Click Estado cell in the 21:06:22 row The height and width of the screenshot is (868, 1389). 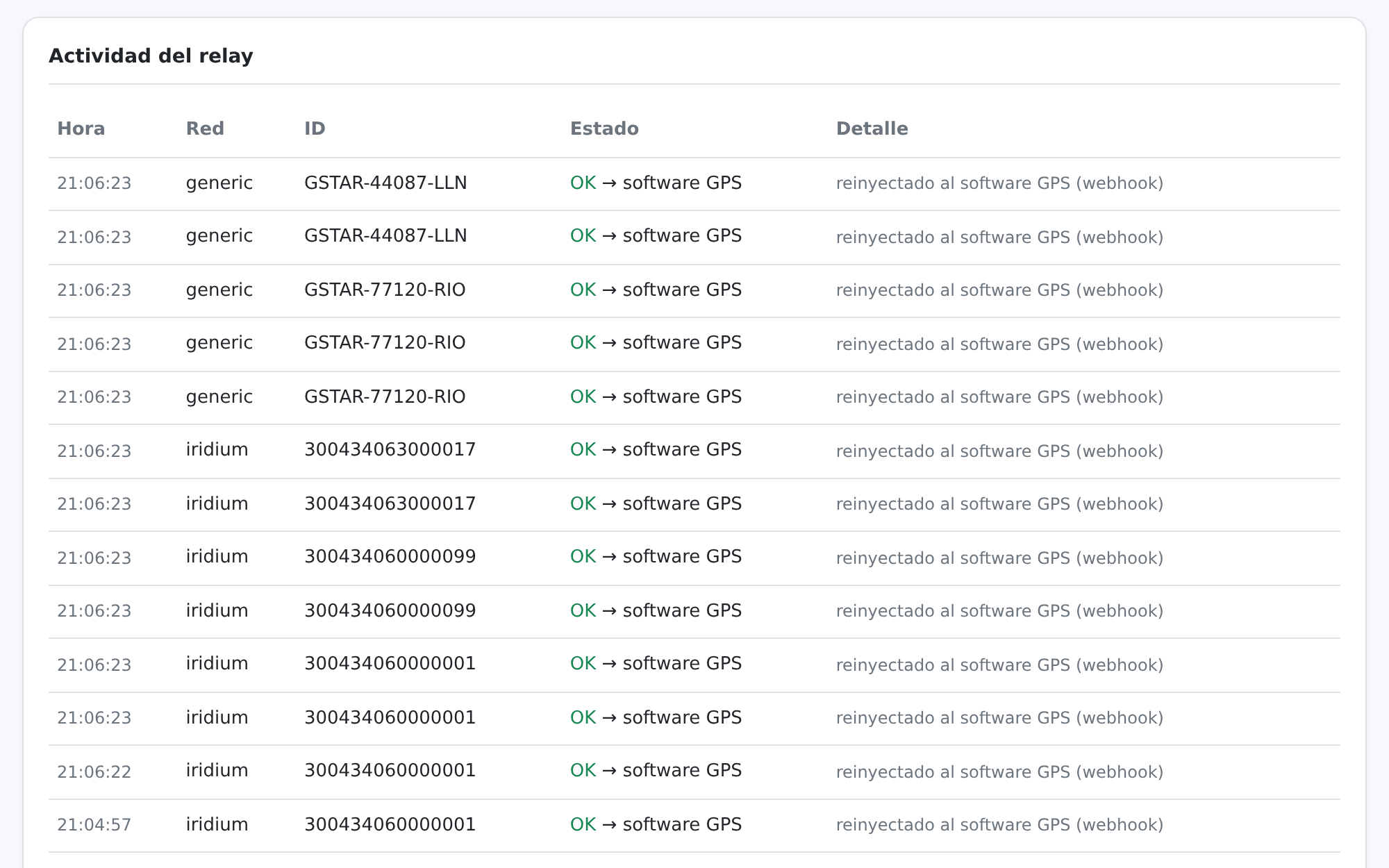click(656, 771)
